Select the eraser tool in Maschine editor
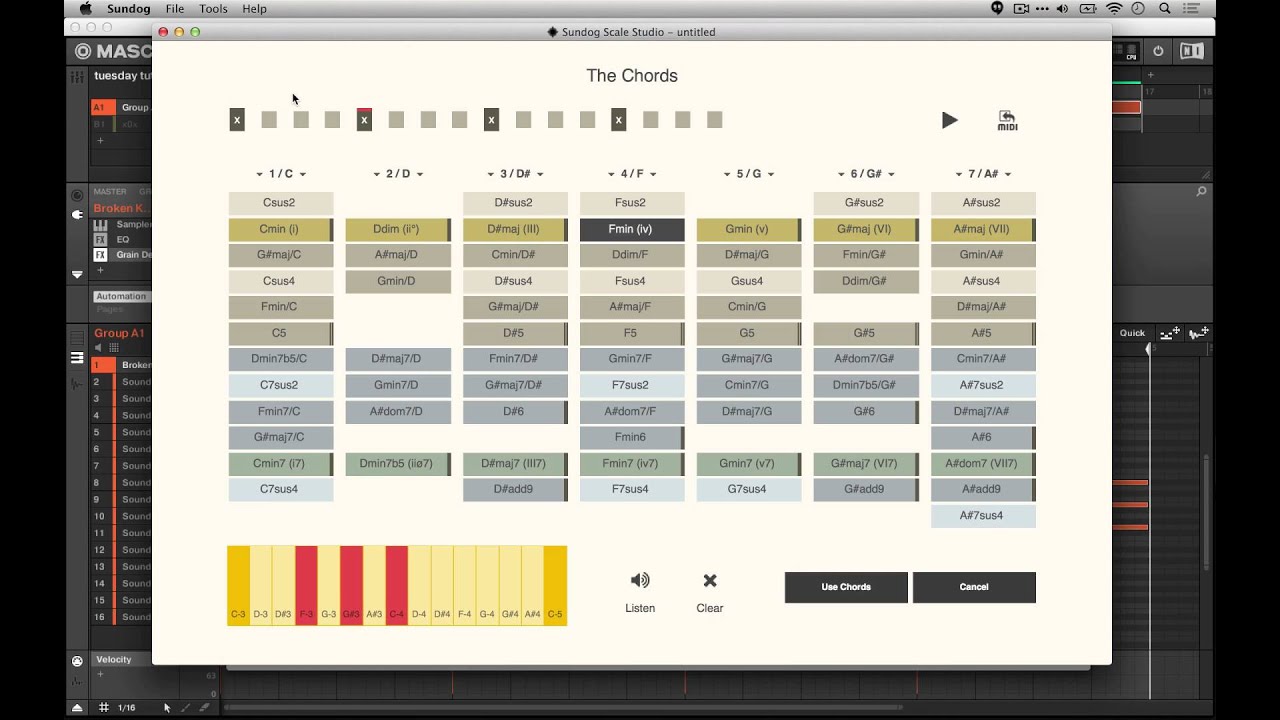This screenshot has width=1280, height=720. 204,707
